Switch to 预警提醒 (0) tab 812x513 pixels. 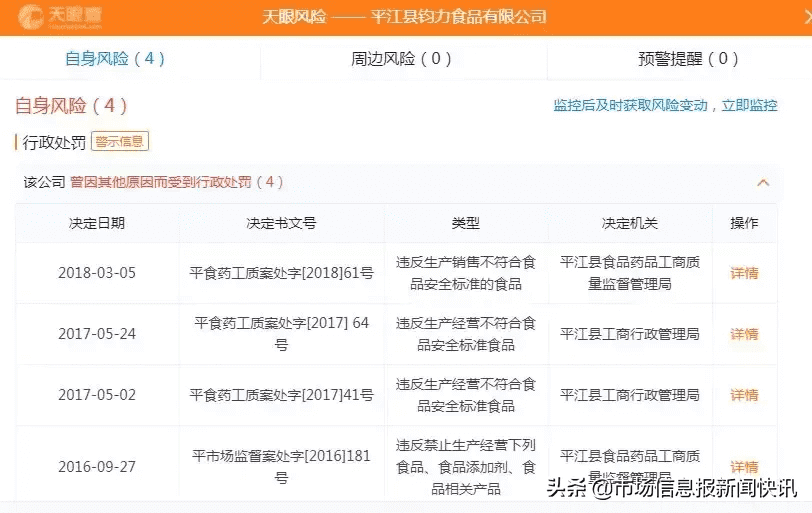tap(688, 58)
